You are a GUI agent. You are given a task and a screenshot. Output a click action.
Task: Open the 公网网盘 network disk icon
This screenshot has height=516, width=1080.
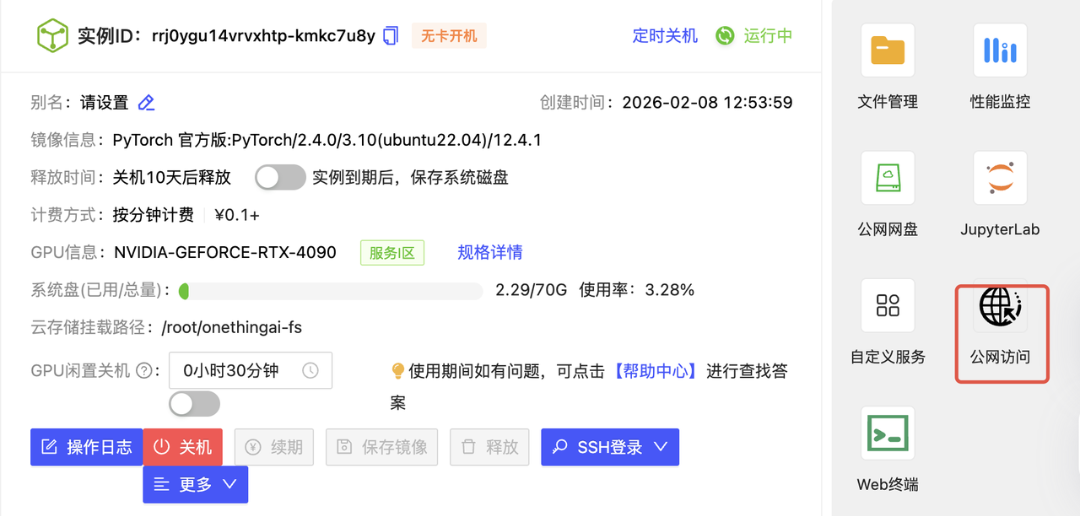pyautogui.click(x=887, y=179)
